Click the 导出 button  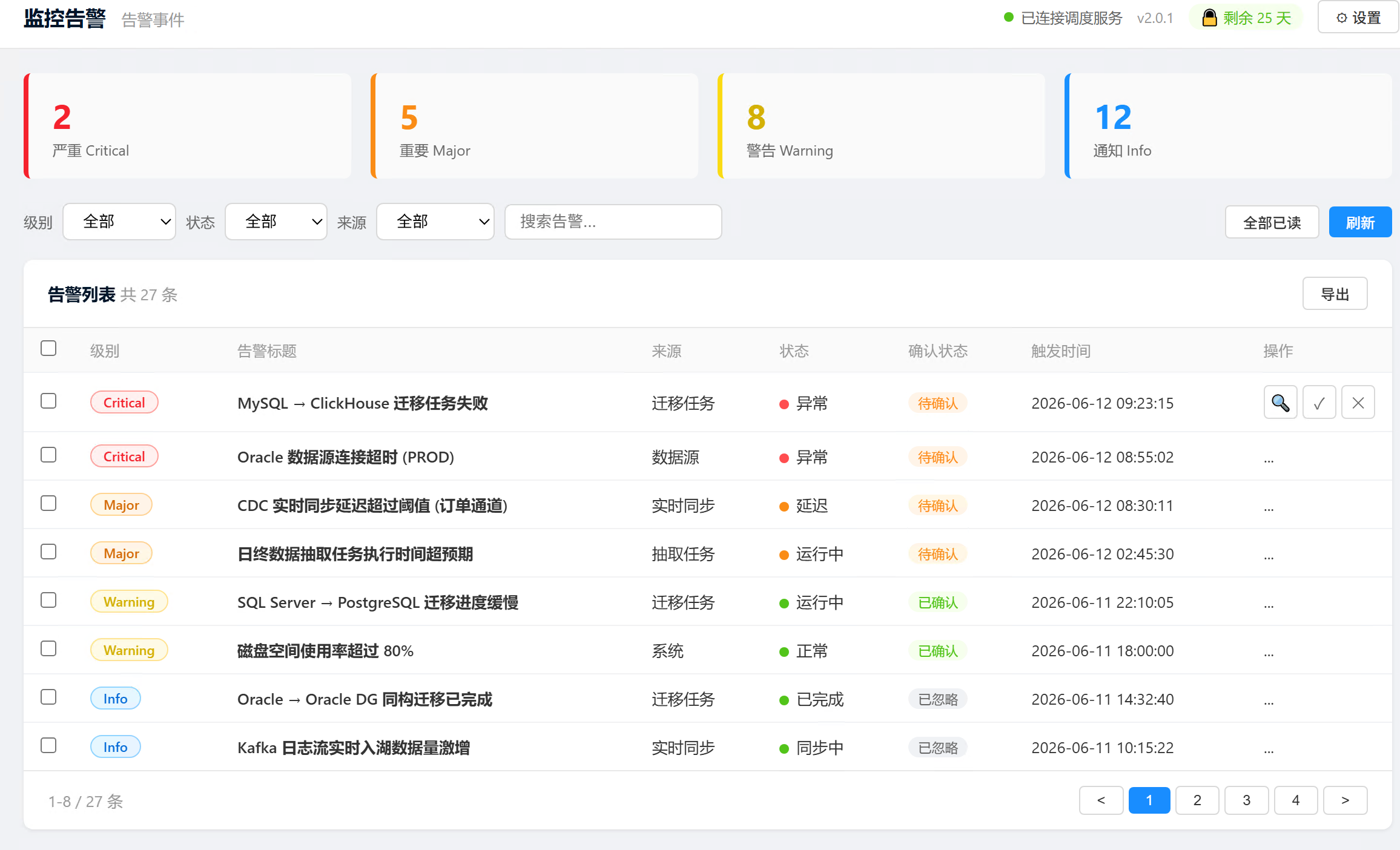point(1335,294)
